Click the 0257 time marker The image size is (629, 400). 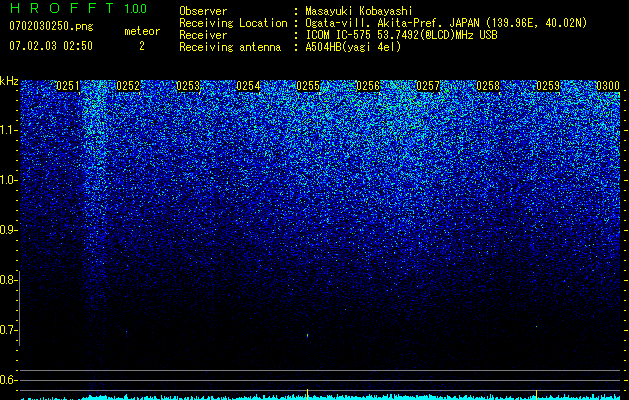[x=428, y=86]
